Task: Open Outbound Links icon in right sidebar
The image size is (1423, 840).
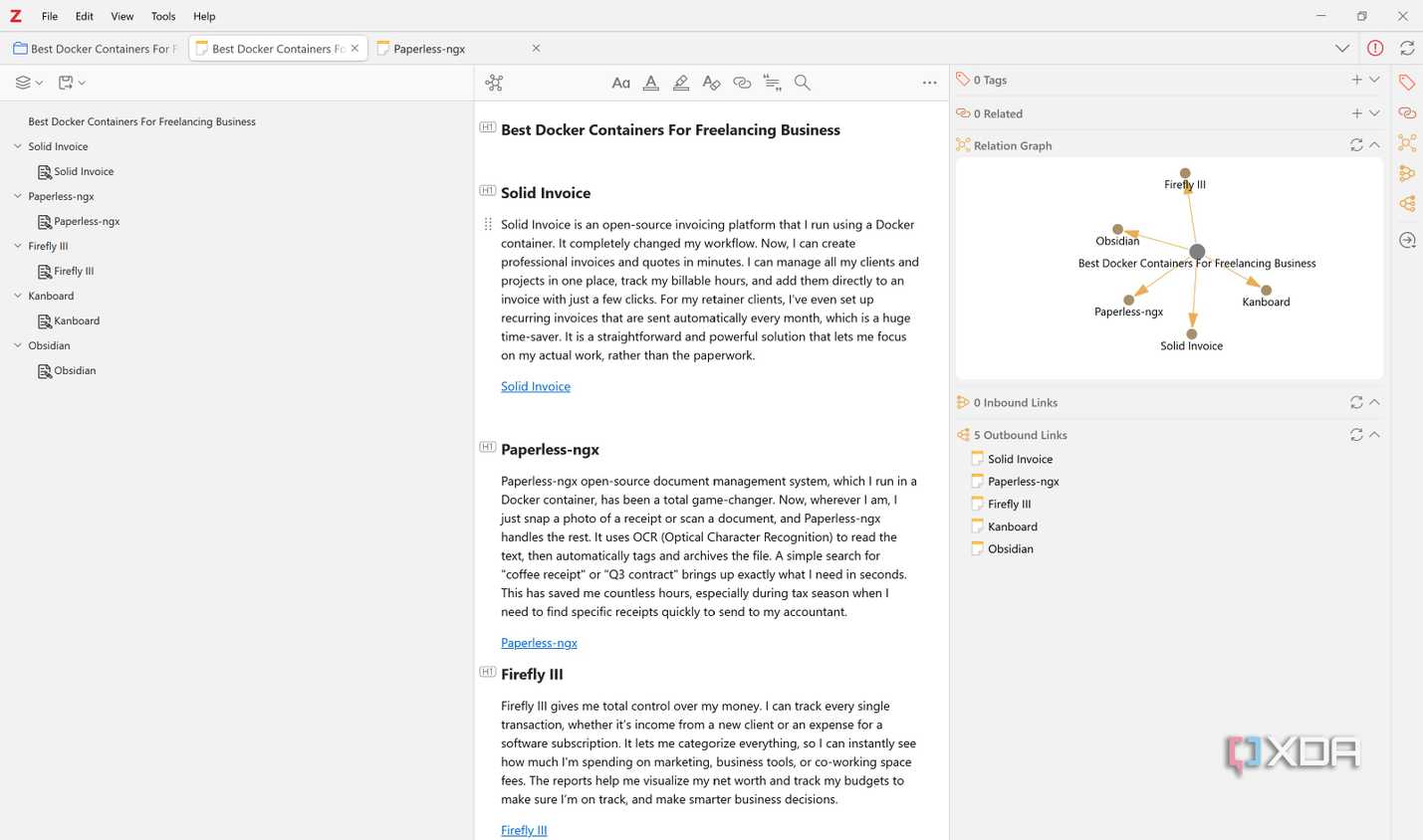Action: 1407,204
